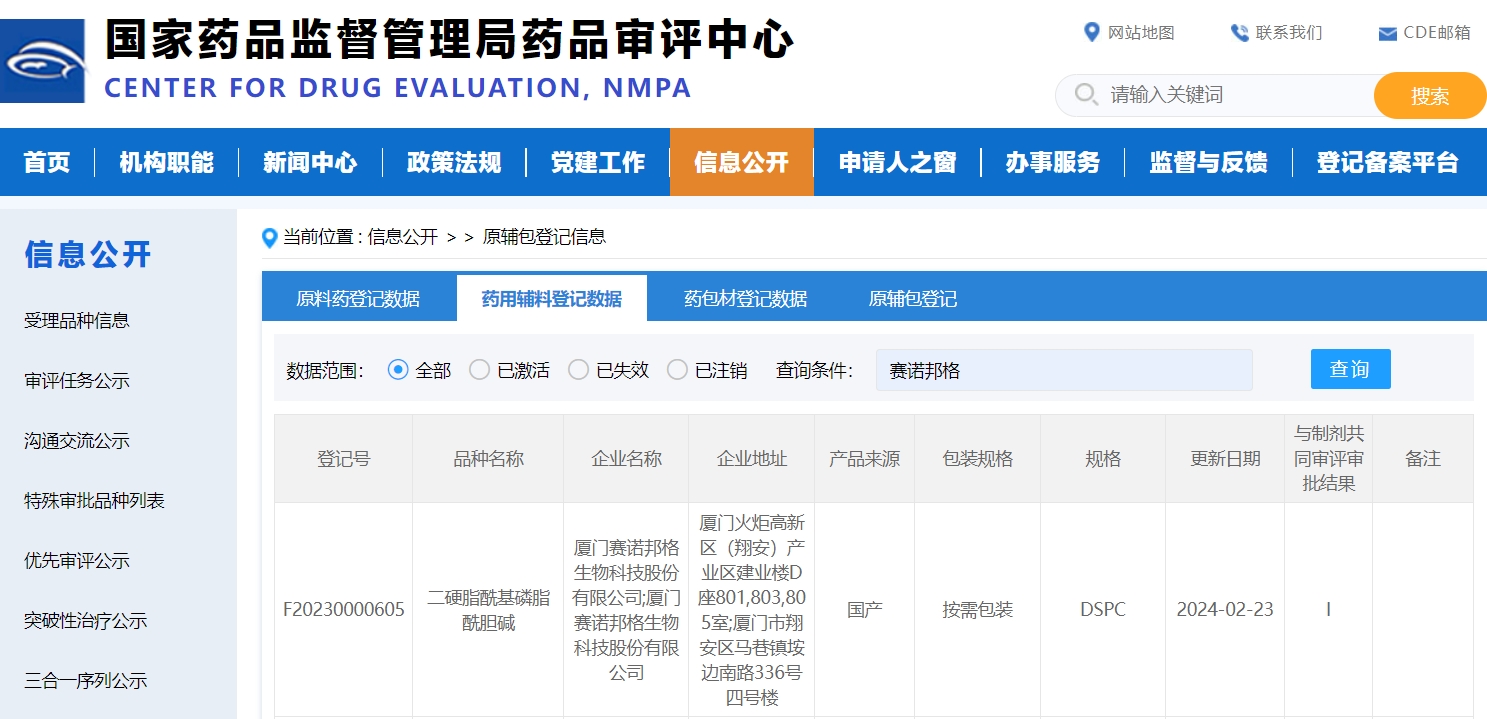Open the 申请人之窗 menu
This screenshot has height=719, width=1487.
click(897, 162)
